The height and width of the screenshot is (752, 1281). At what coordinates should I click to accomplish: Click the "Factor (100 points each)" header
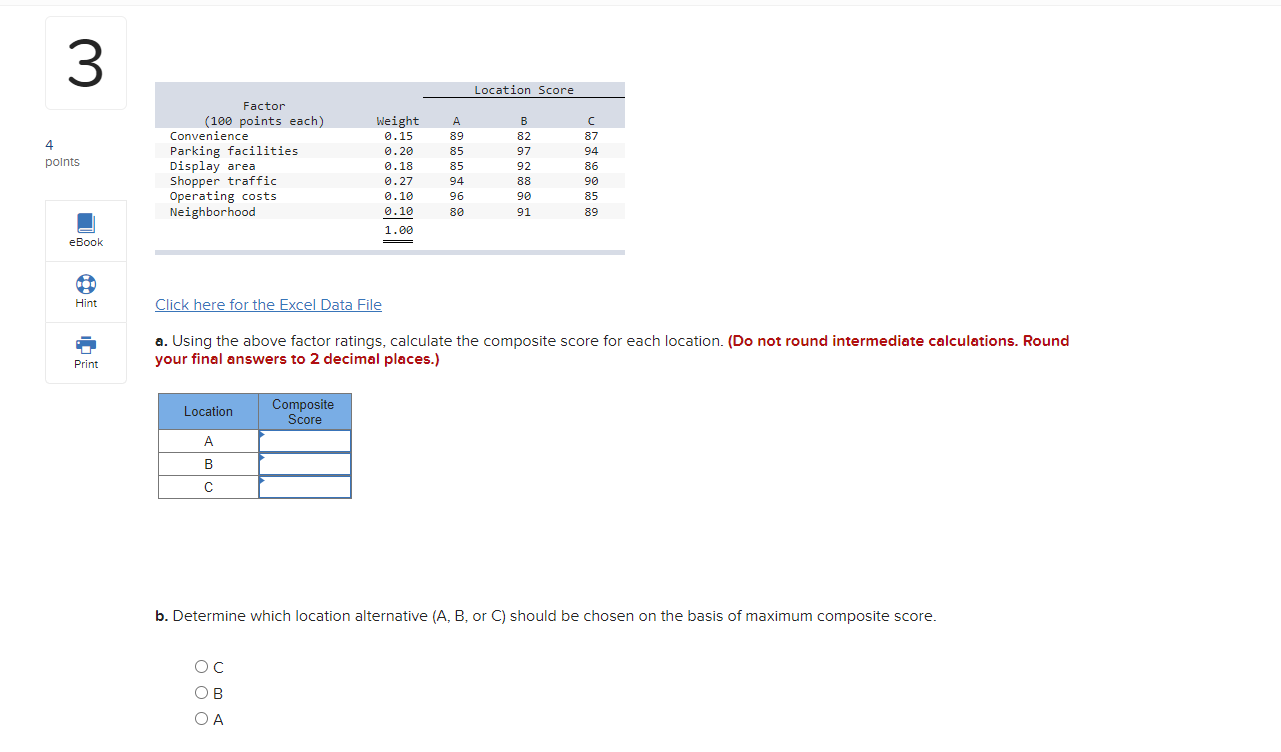point(264,114)
